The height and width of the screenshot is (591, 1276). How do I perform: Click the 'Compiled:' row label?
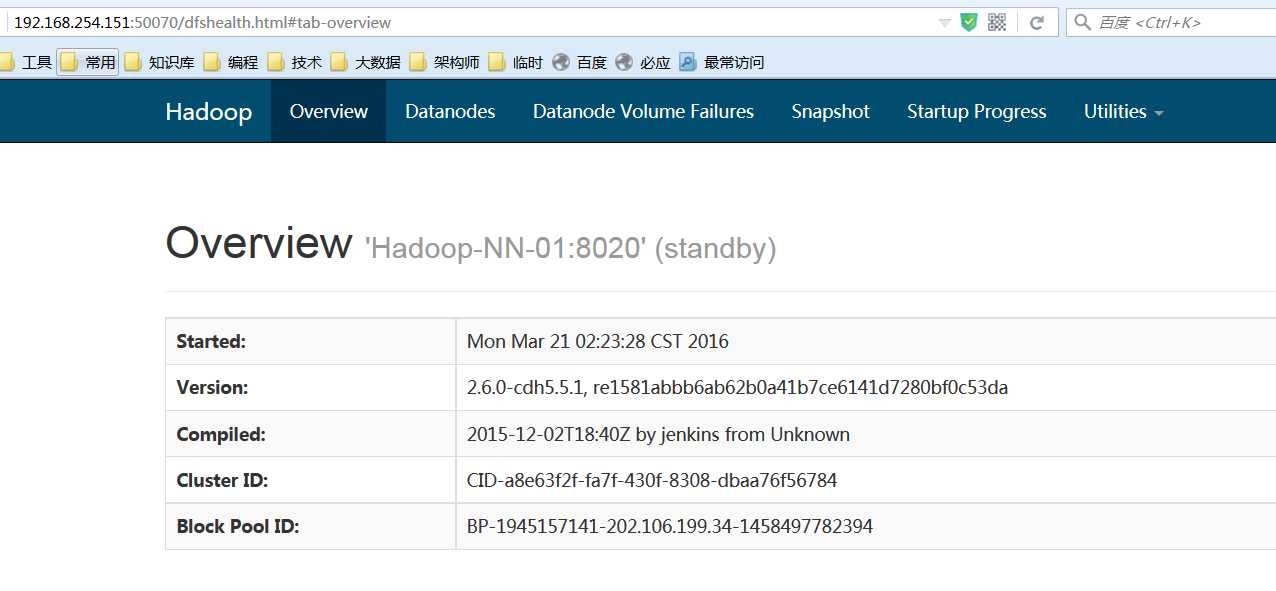tap(221, 434)
